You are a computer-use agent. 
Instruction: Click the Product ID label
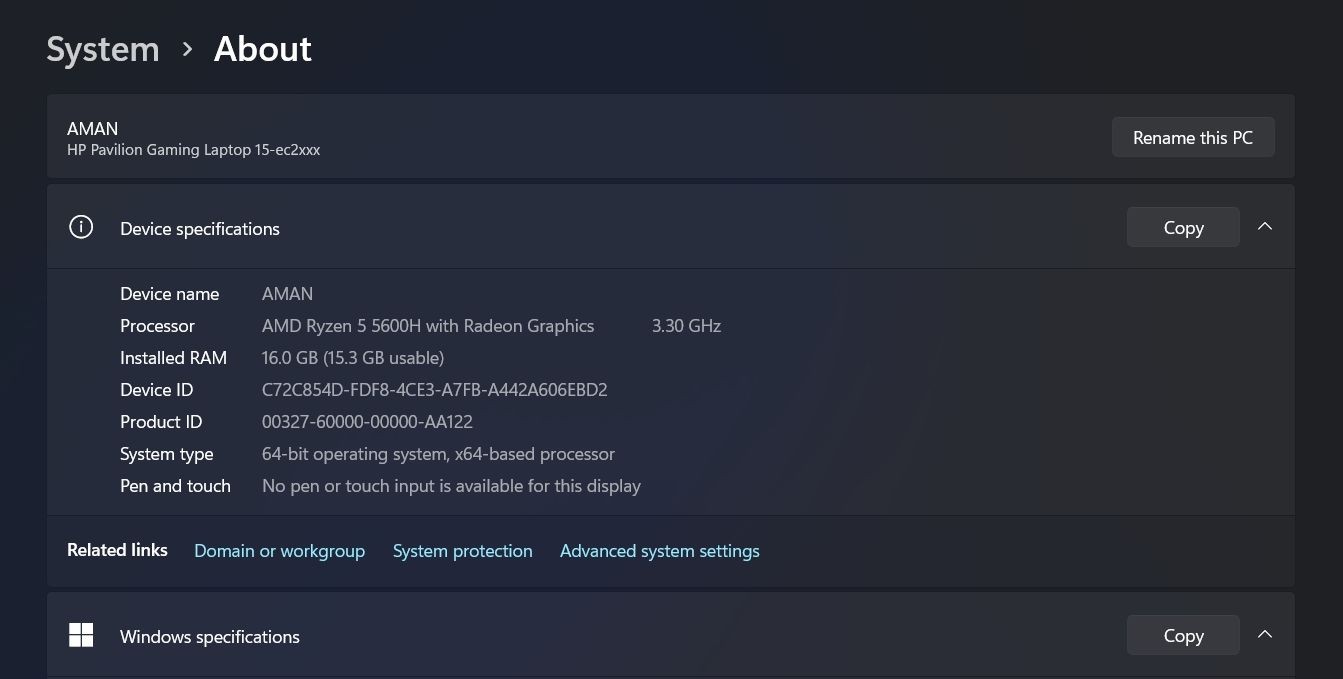161,422
